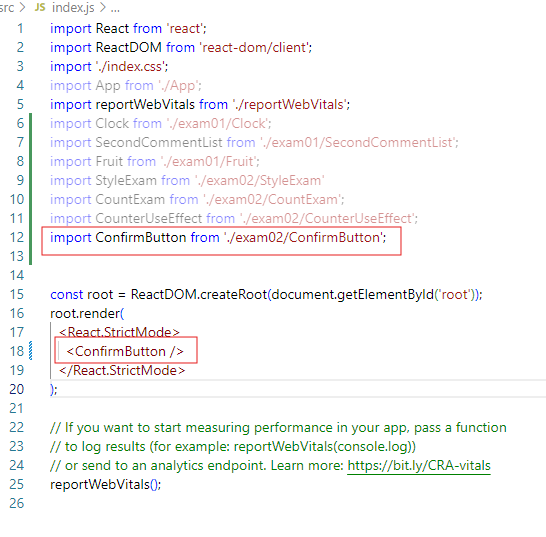The width and height of the screenshot is (546, 537).
Task: Click line number 26 in gutter
Action: tap(17, 504)
